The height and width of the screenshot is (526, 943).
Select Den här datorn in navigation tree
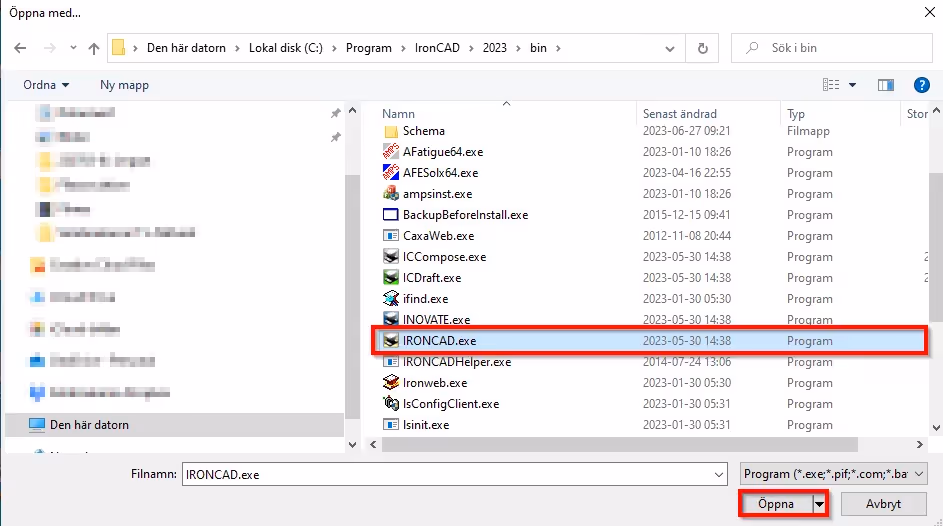174,424
